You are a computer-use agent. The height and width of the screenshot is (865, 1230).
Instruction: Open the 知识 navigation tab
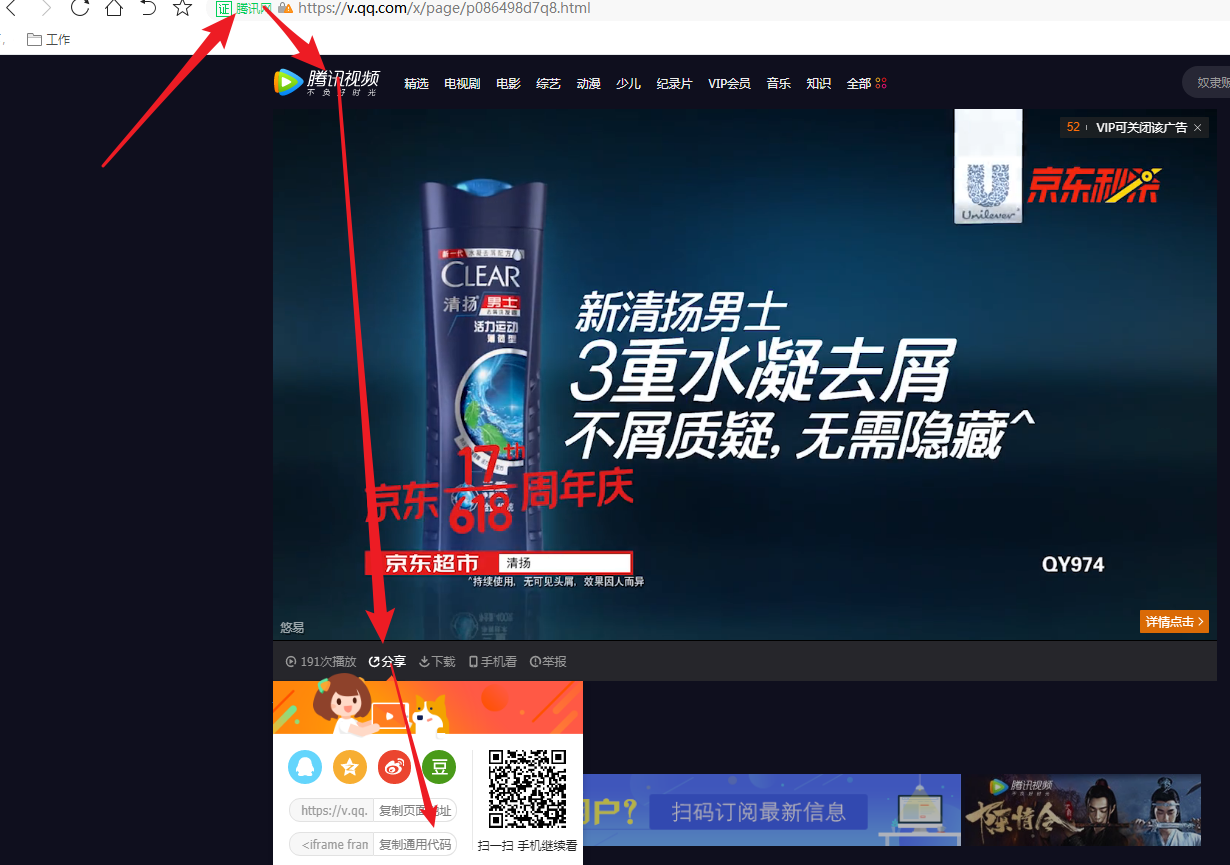(x=818, y=84)
